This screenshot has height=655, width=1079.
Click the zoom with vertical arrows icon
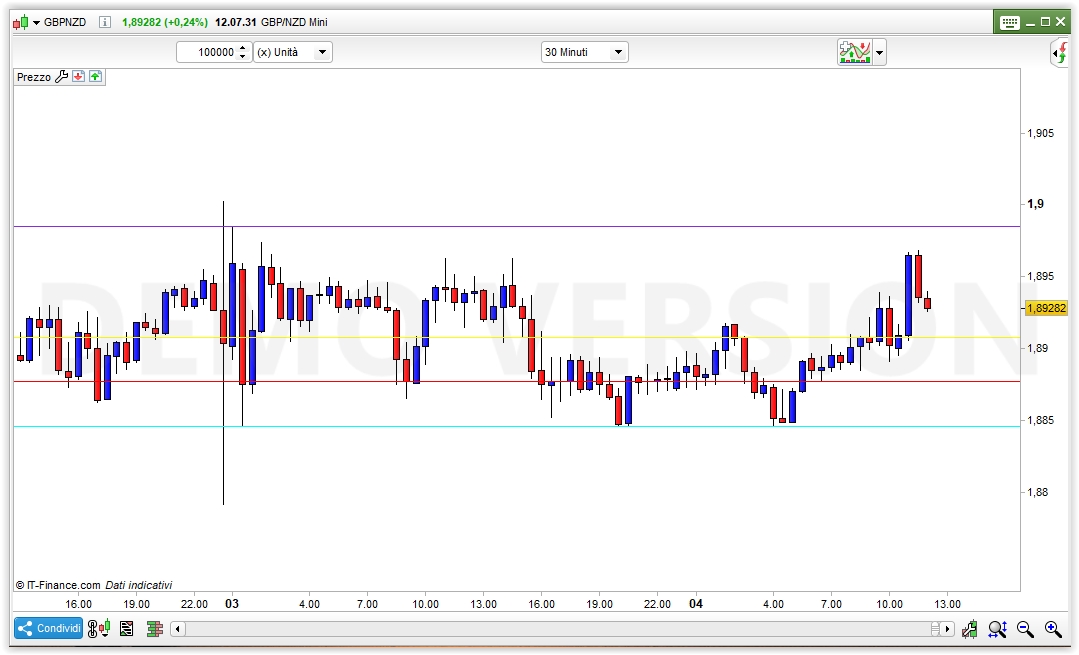coord(998,629)
